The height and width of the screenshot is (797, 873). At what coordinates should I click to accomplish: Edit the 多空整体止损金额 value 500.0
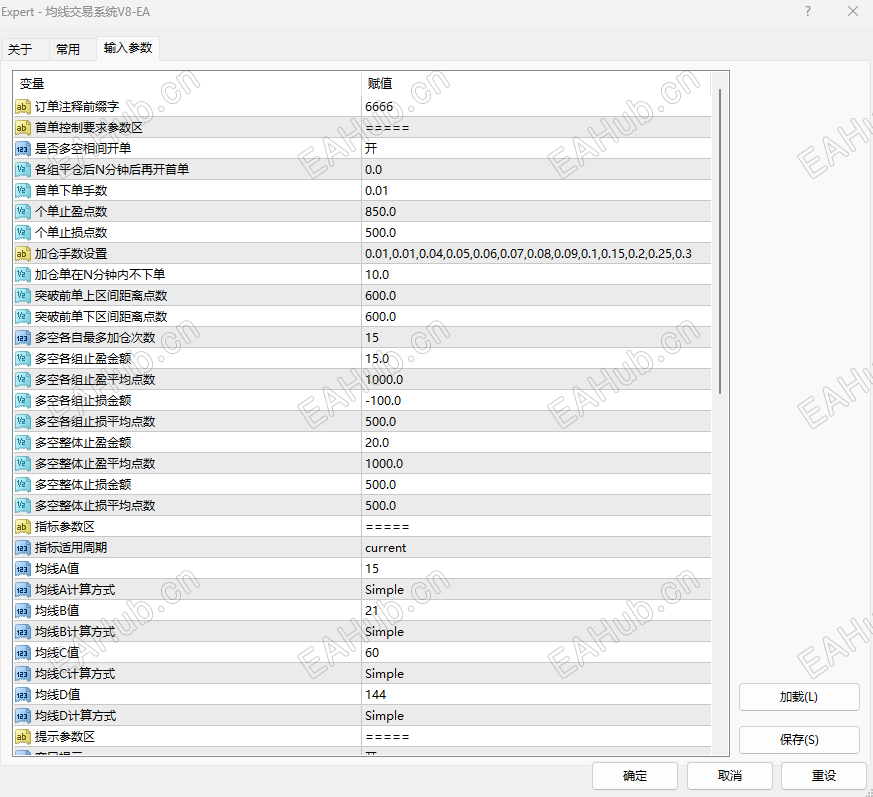[536, 485]
